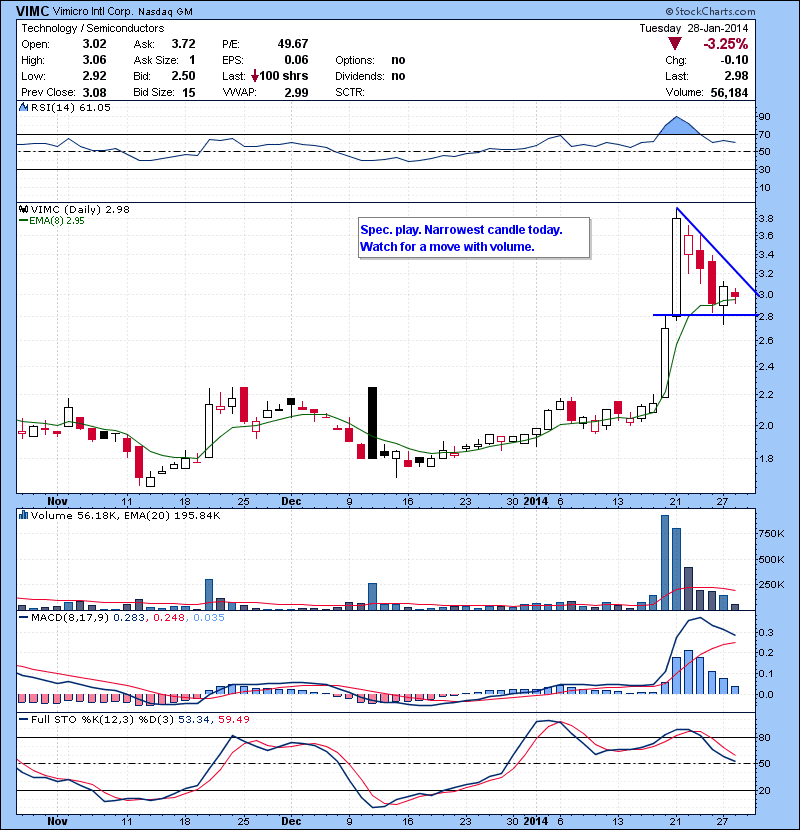Click the blue descending trendline
The width and height of the screenshot is (800, 830).
coord(716,251)
